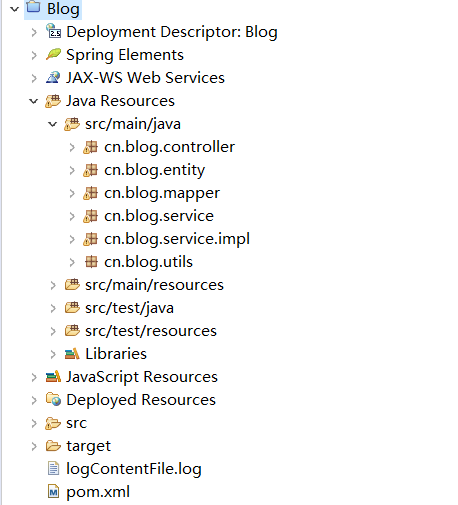This screenshot has height=505, width=458.
Task: Expand the src/test/java folder
Action: pyautogui.click(x=53, y=308)
